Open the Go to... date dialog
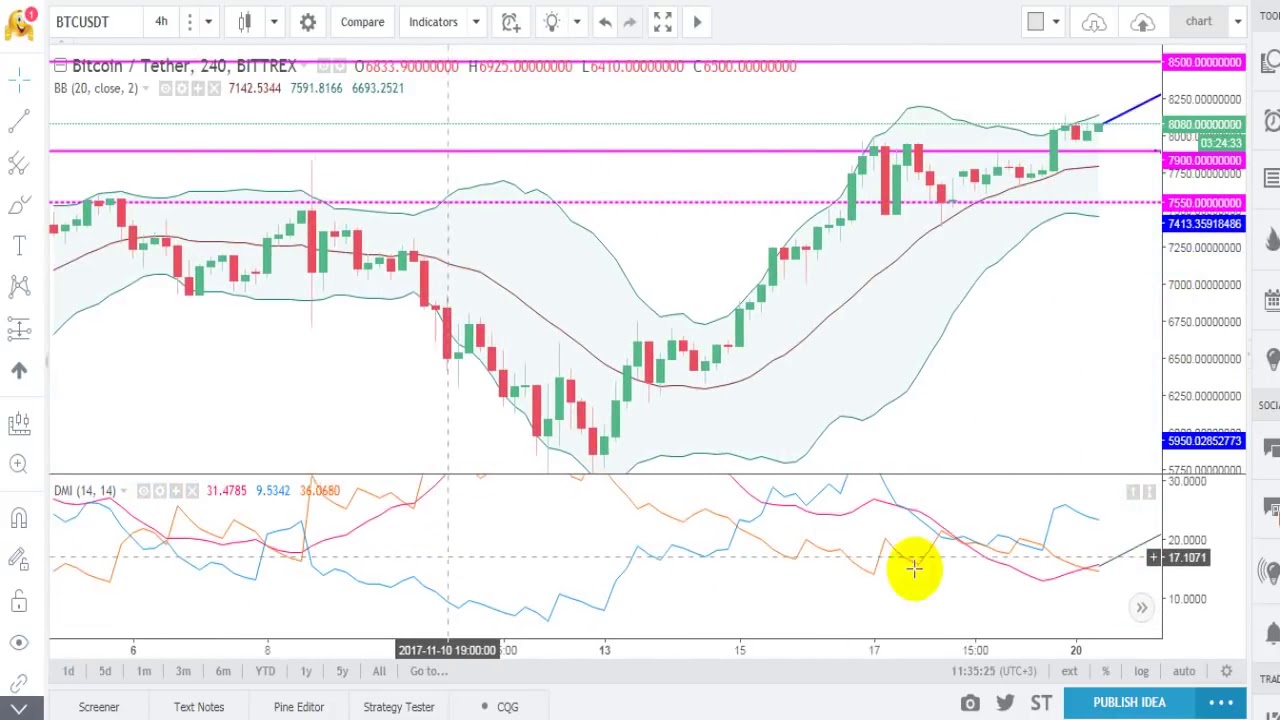The image size is (1280, 720). click(429, 671)
